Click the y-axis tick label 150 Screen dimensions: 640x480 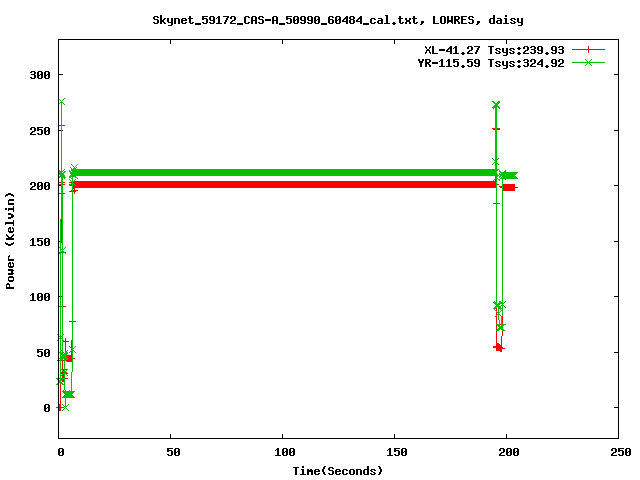point(40,242)
